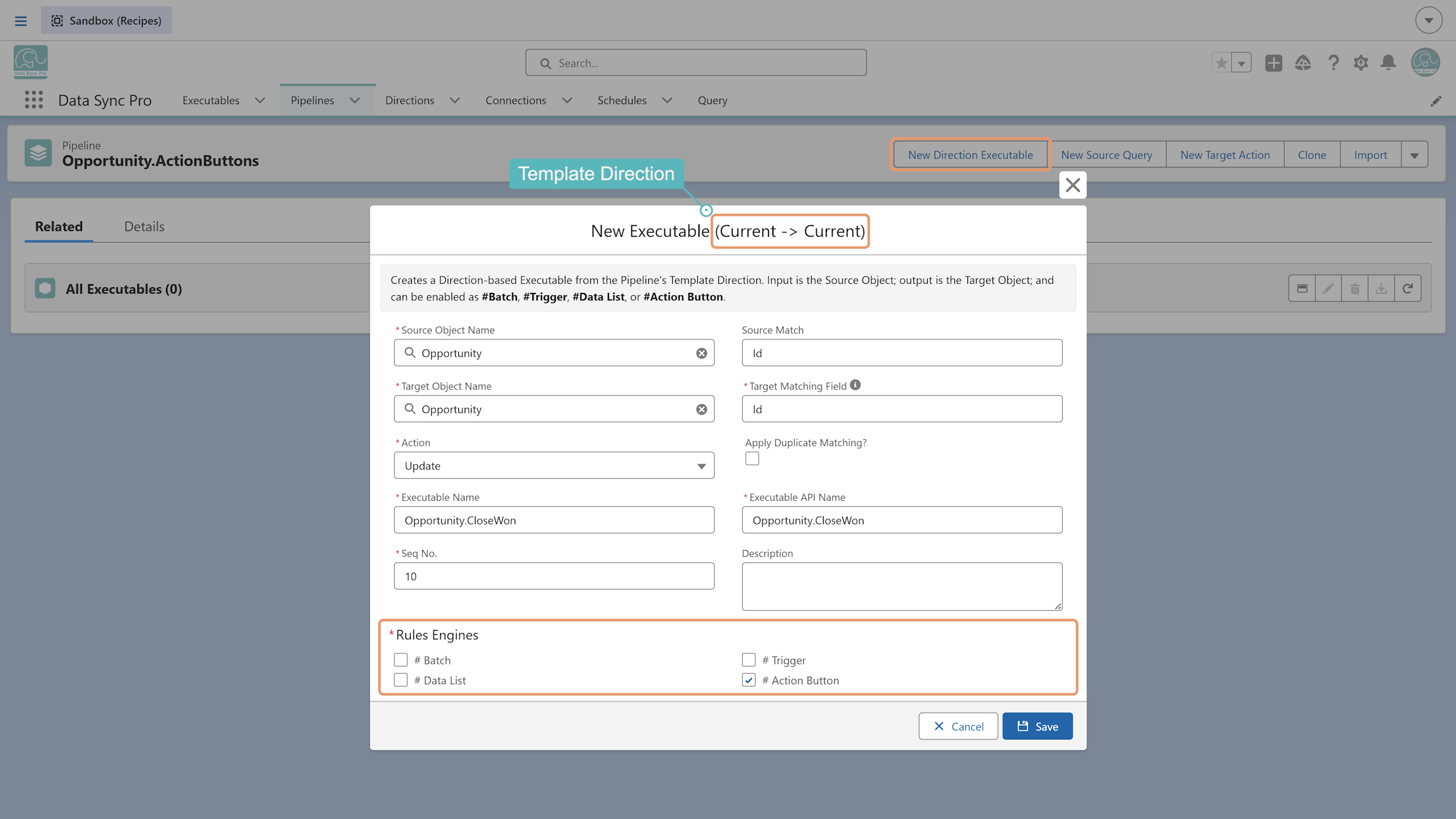Click the Sandbox (Recipes) tab icon
Image resolution: width=1456 pixels, height=819 pixels.
pyautogui.click(x=57, y=21)
